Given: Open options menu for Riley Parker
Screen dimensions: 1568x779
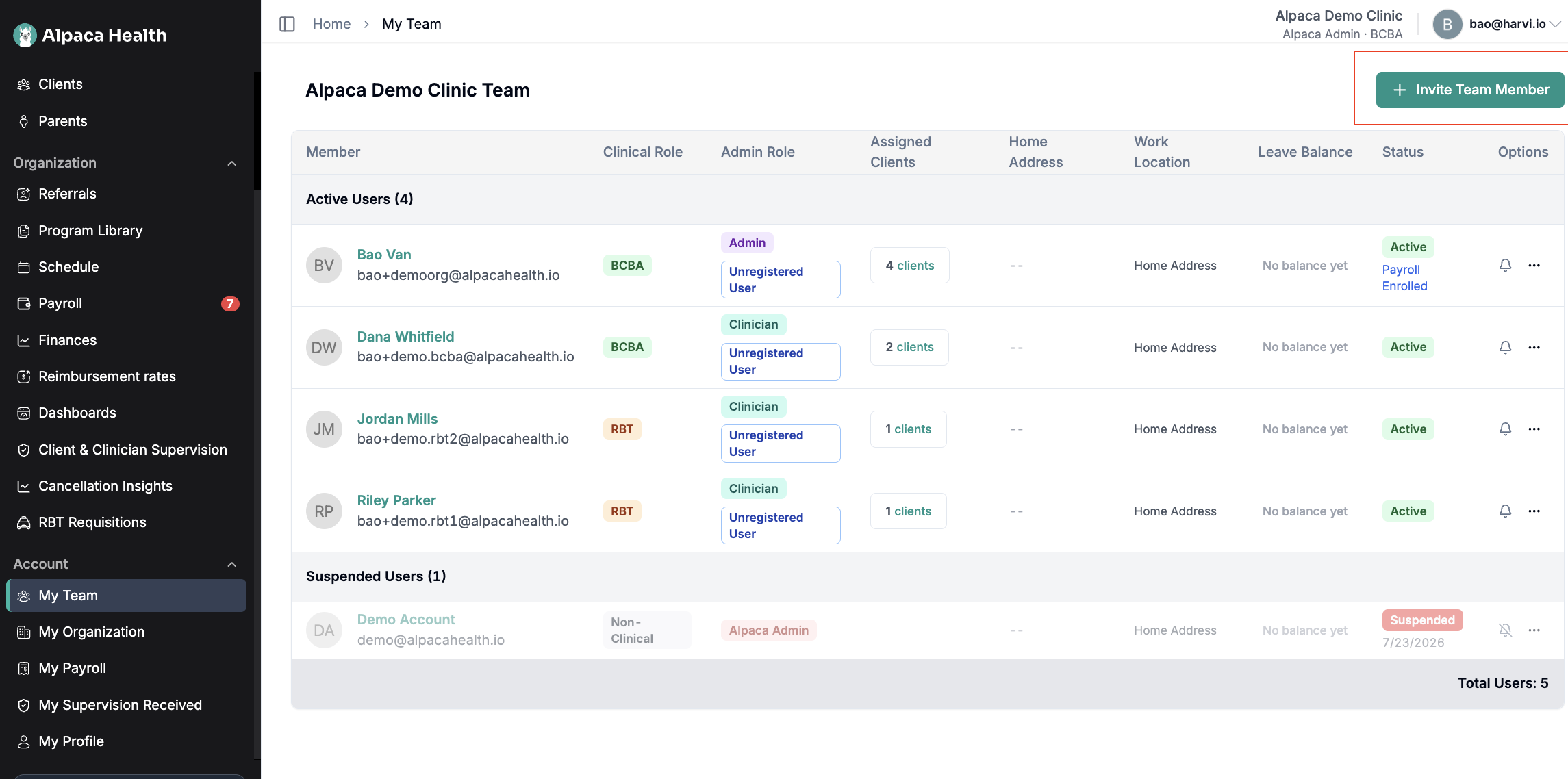Looking at the screenshot, I should (1534, 511).
